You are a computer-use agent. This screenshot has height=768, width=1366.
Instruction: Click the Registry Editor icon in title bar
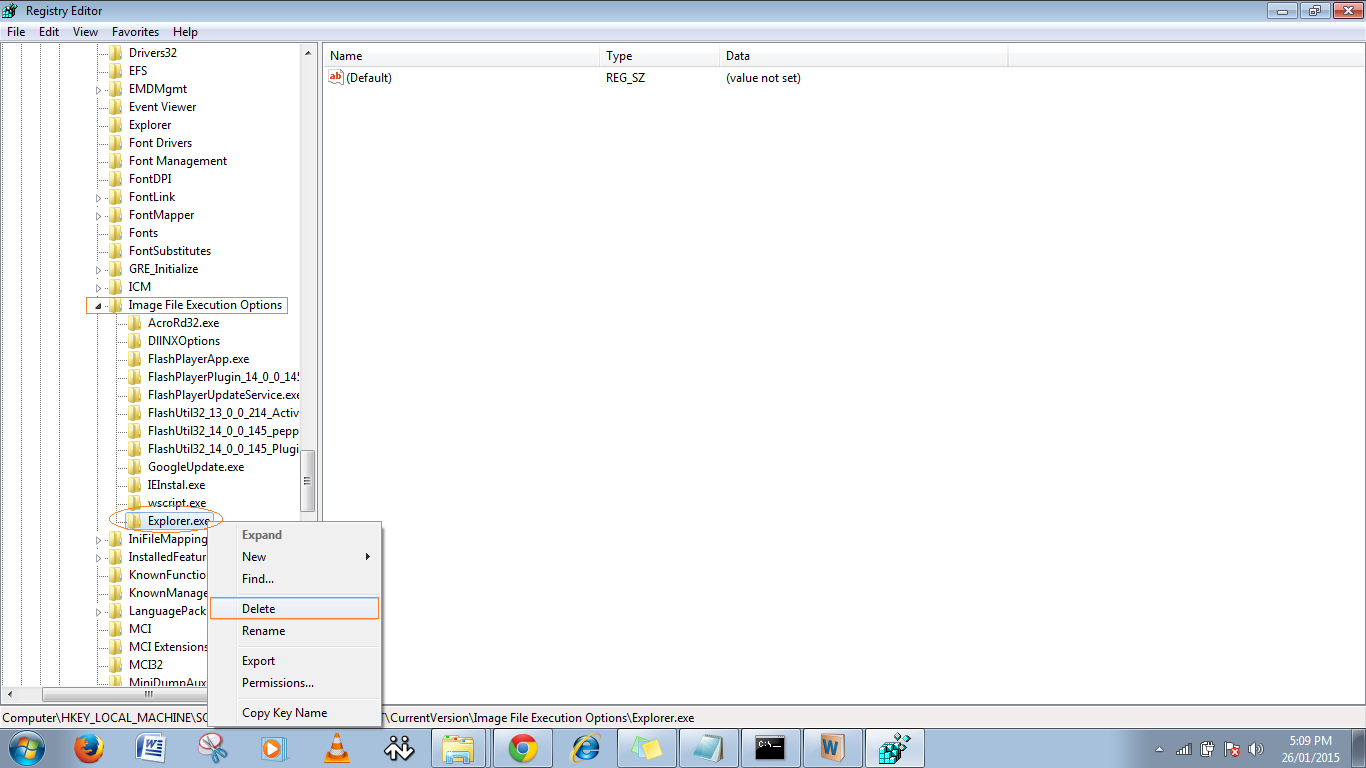pyautogui.click(x=10, y=11)
